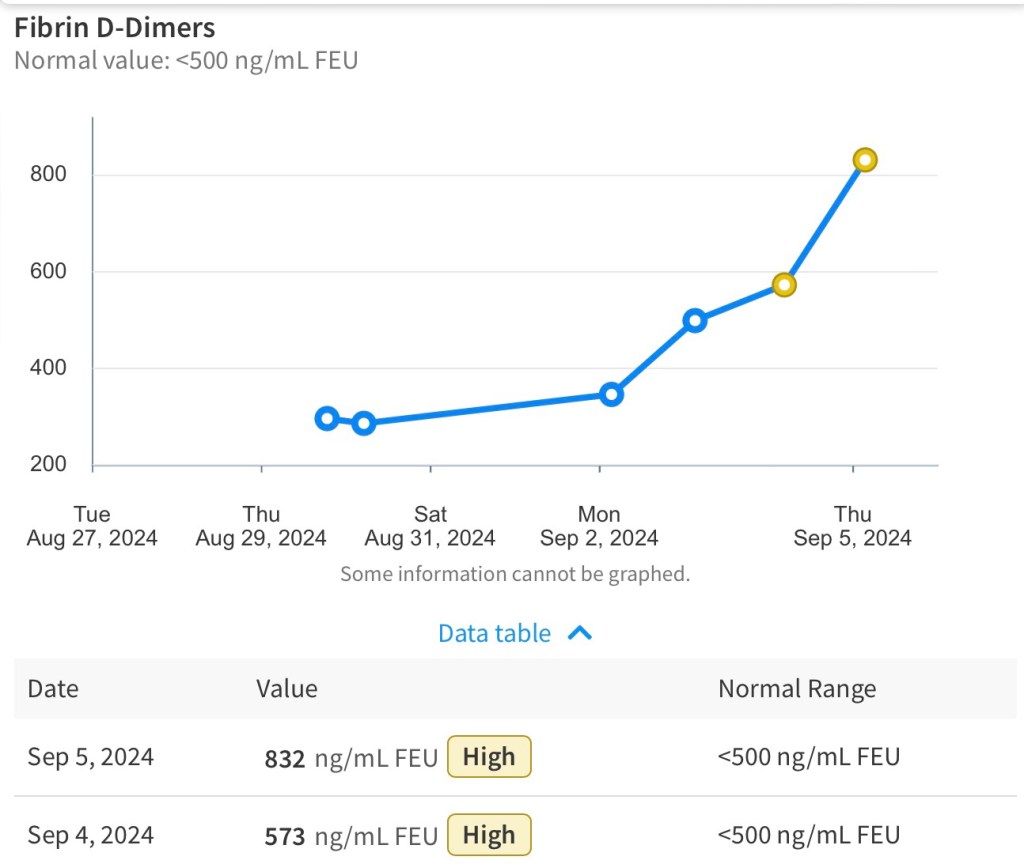
Task: Click the Date column header
Action: [53, 689]
